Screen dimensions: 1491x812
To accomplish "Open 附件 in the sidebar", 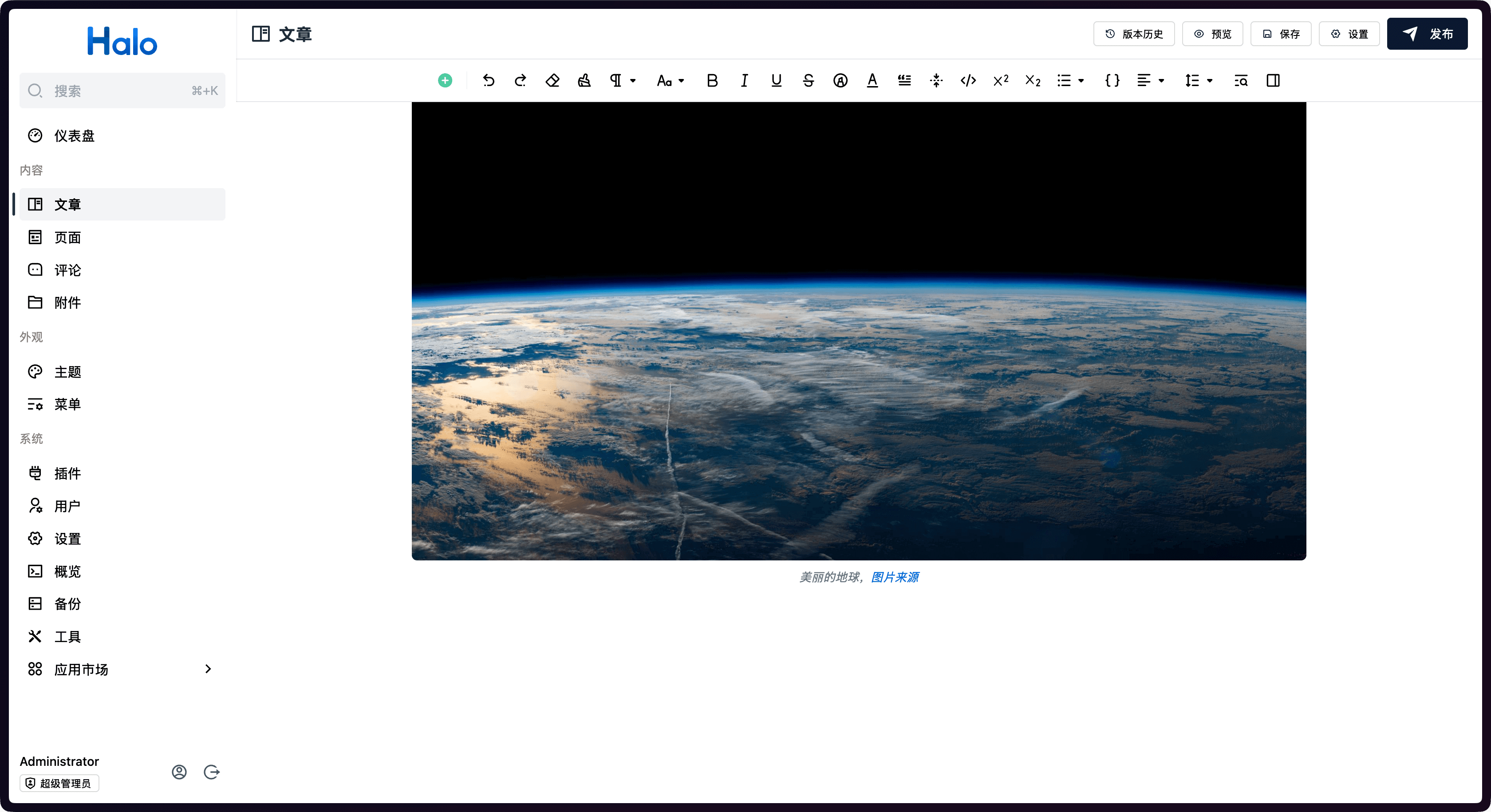I will tap(67, 302).
